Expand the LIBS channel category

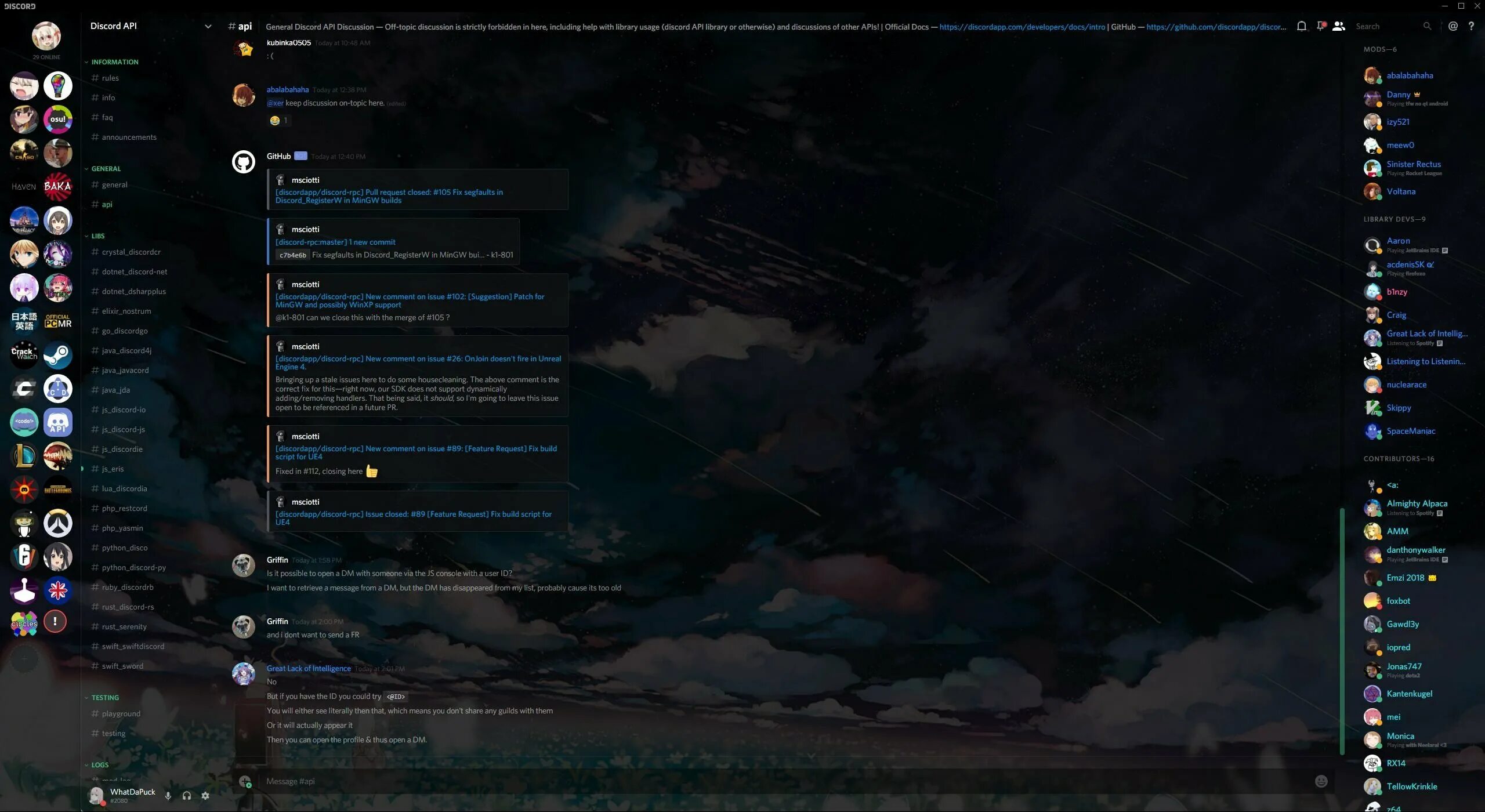click(97, 236)
